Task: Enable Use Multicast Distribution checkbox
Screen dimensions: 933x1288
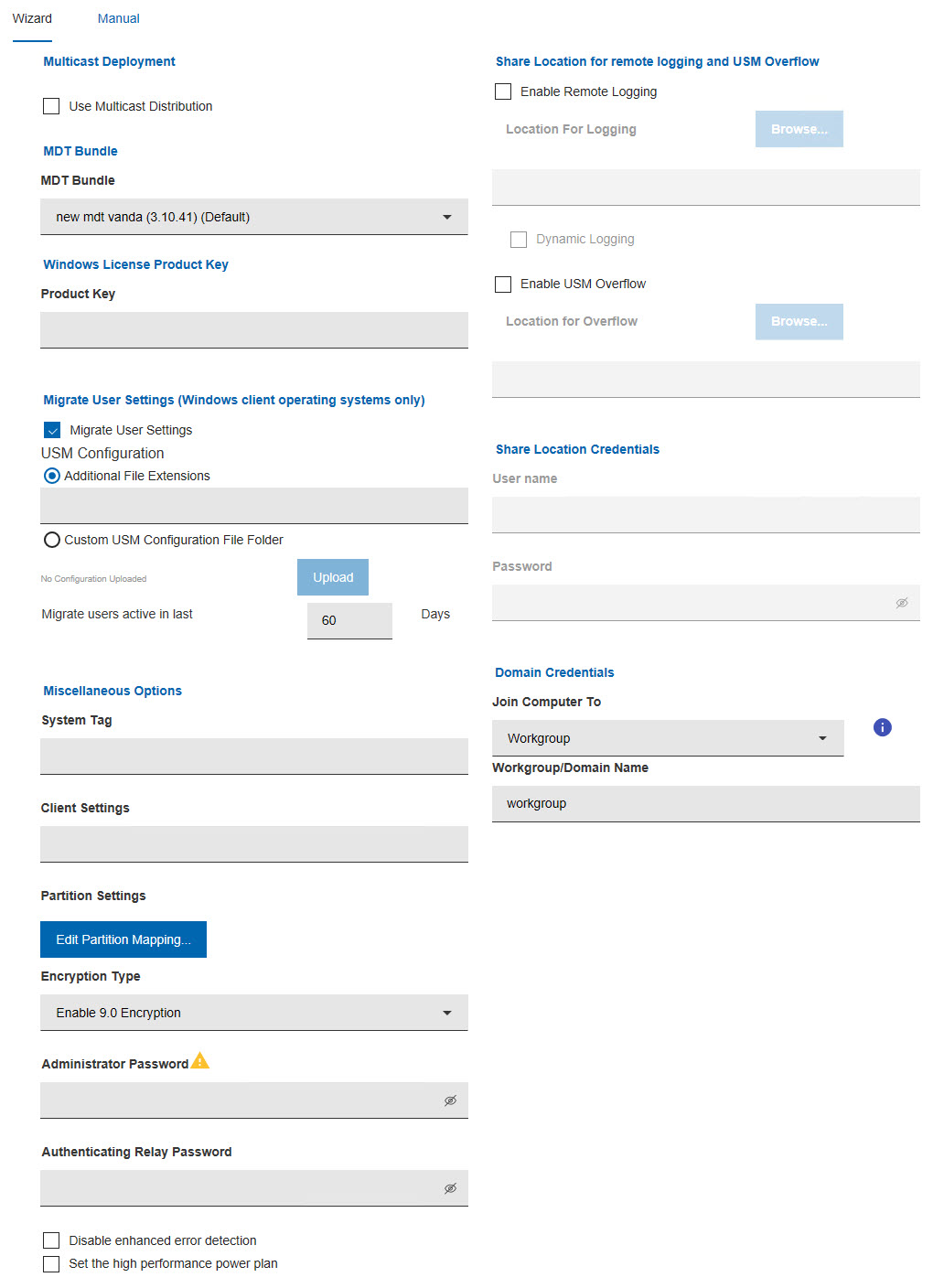Action: (x=51, y=106)
